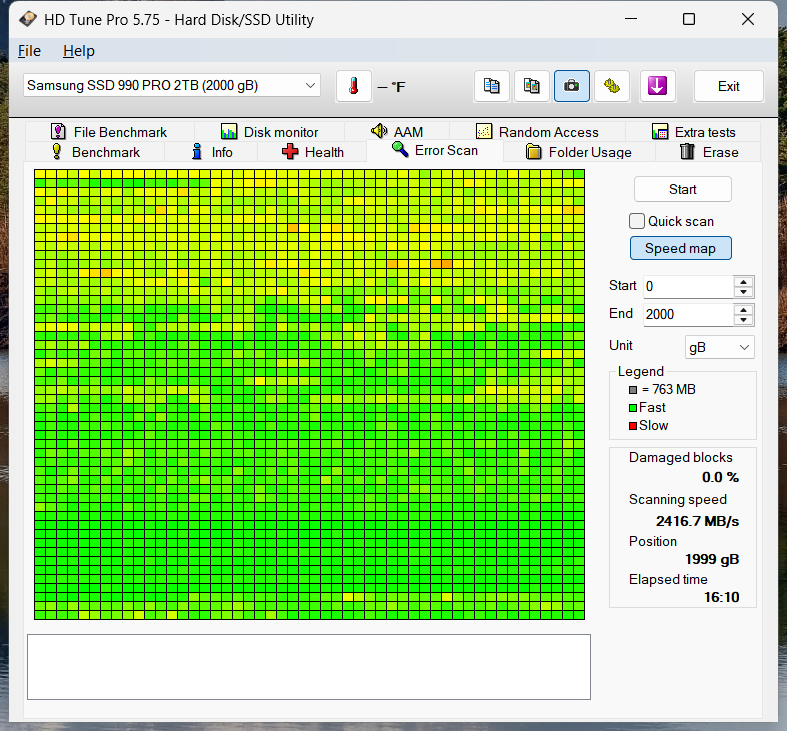The height and width of the screenshot is (731, 787).
Task: Switch to the Erase tab
Action: (x=709, y=152)
